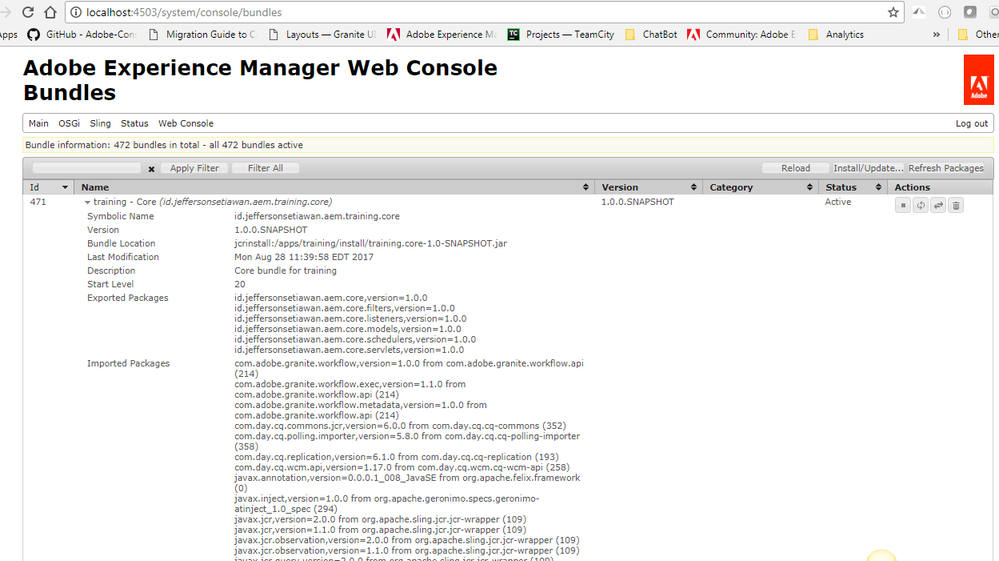
Task: Bookmark this page with the star
Action: [x=893, y=12]
